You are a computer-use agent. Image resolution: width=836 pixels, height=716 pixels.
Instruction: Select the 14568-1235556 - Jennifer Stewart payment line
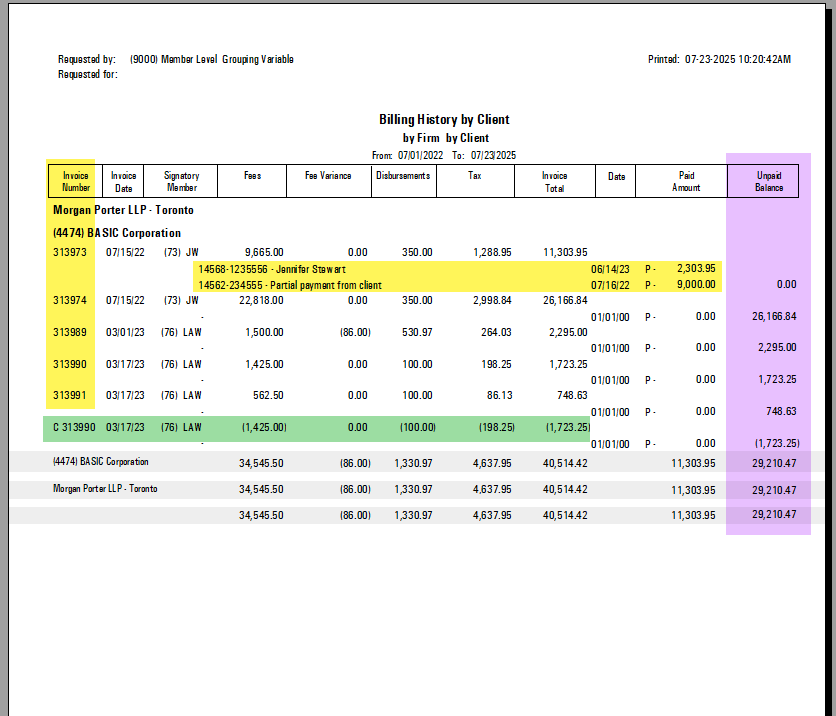(272, 269)
